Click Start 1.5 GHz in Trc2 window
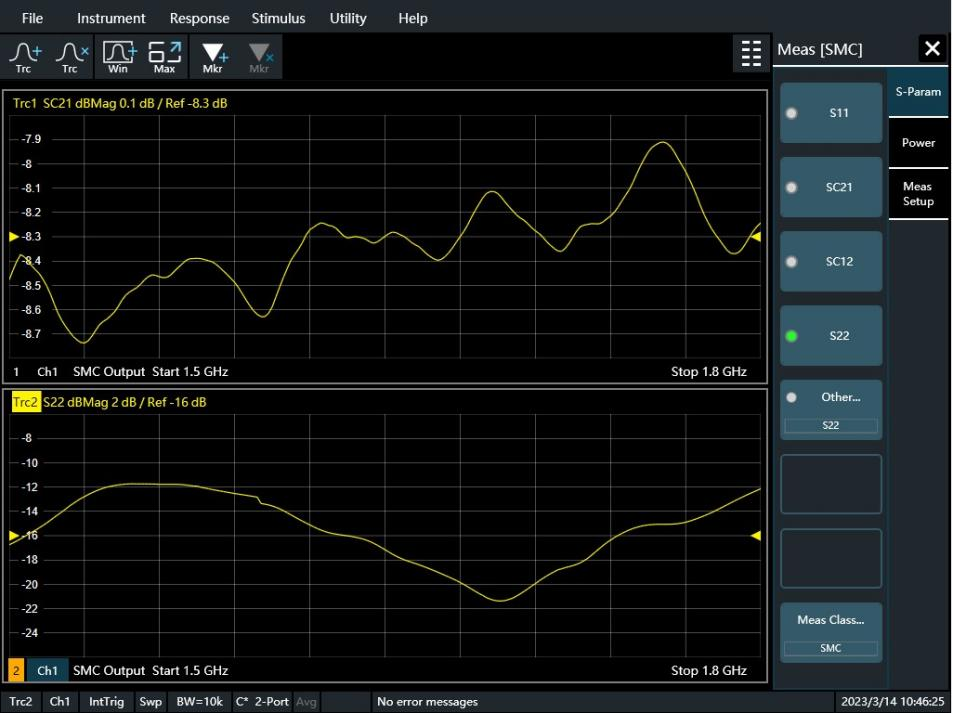Screen dimensions: 953x713 click(x=190, y=670)
